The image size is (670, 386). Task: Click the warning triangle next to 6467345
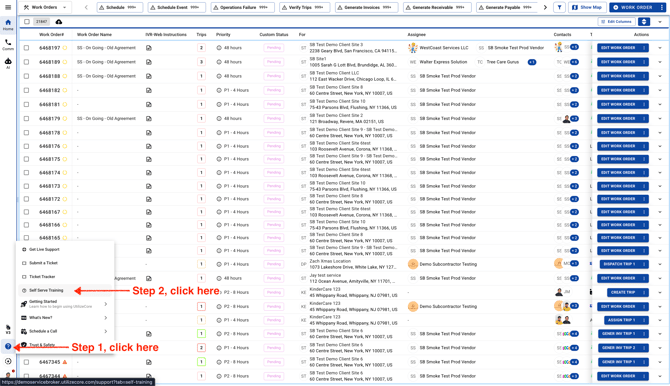pos(65,362)
